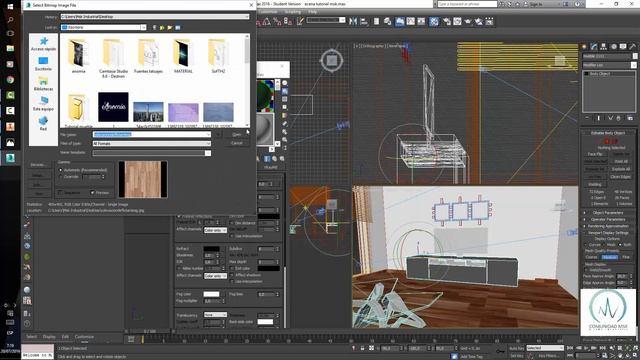Open the Utilities tab (hammer icon)
Image resolution: width=640 pixels, height=360 pixels.
click(x=632, y=47)
